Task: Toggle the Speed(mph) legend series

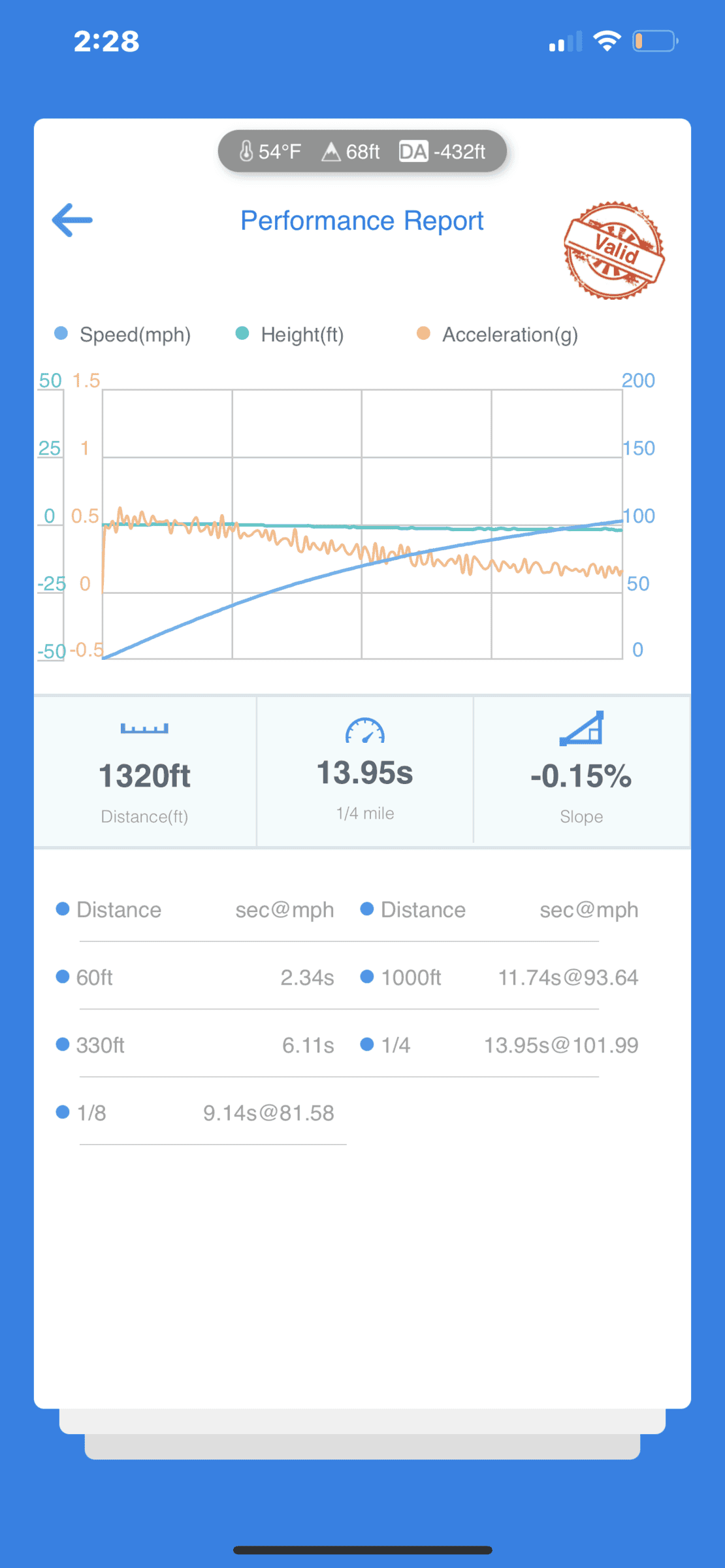Action: pyautogui.click(x=123, y=335)
